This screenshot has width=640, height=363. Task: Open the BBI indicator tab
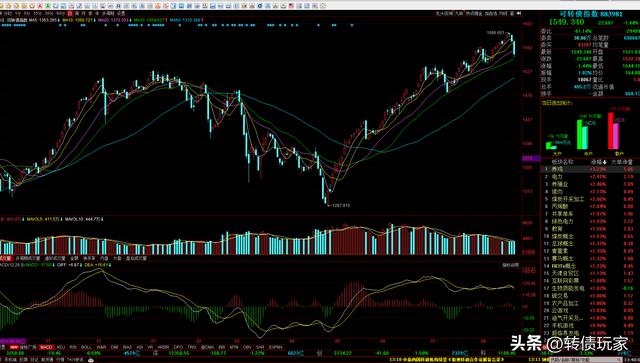222,347
